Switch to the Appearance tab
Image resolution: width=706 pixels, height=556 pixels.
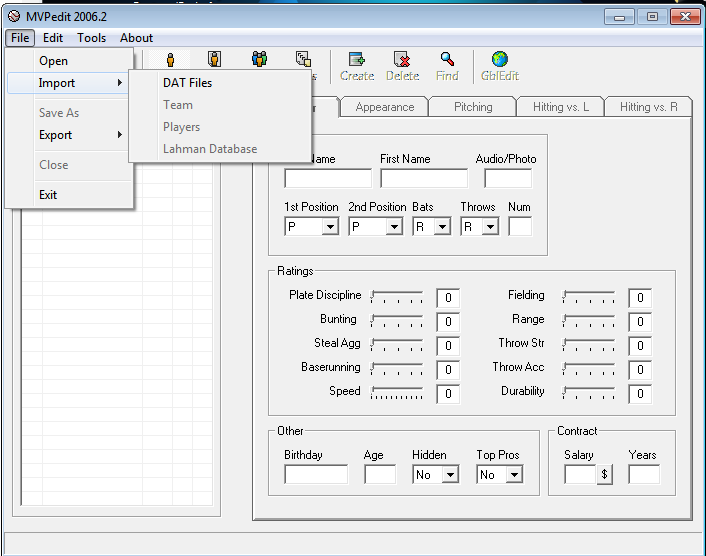385,107
